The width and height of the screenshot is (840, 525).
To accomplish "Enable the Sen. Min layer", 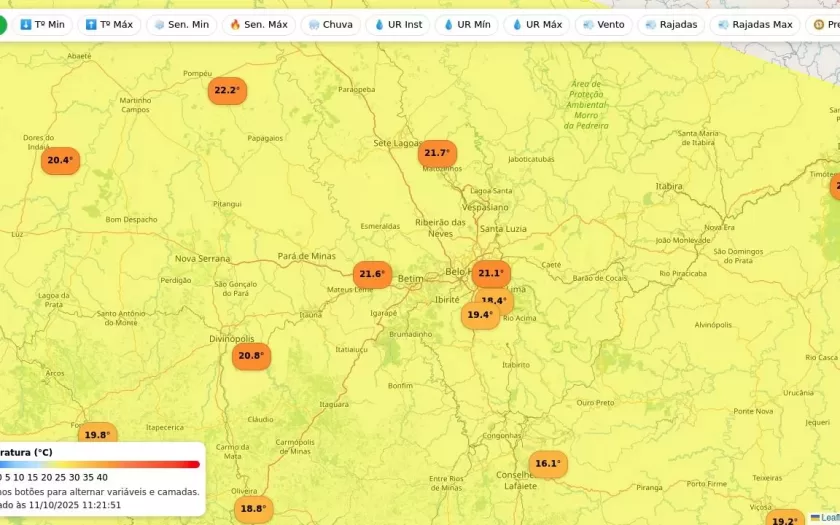I will 181,25.
